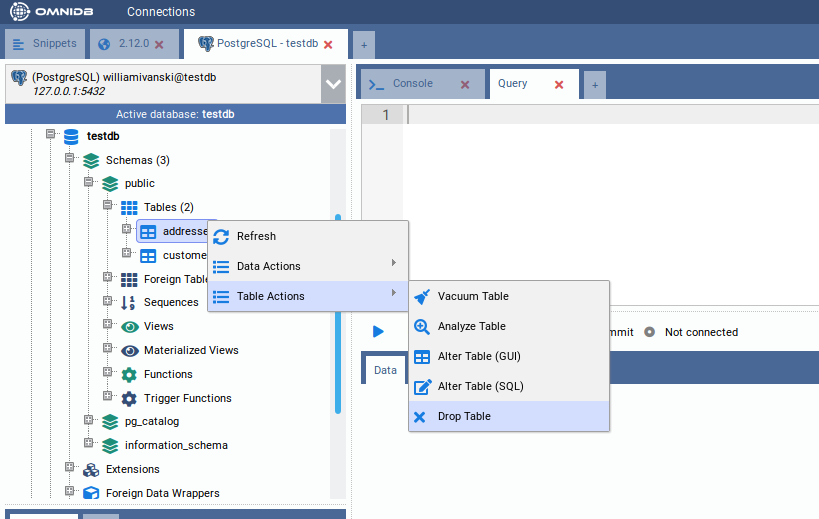819x519 pixels.
Task: Collapse the public schema node
Action: (x=88, y=182)
